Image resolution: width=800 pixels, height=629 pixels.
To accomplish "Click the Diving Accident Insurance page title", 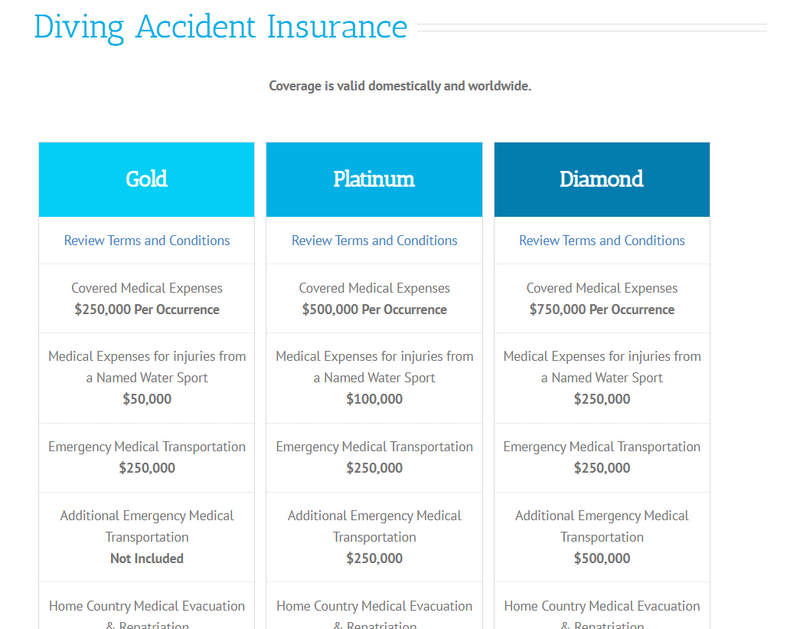I will (220, 27).
